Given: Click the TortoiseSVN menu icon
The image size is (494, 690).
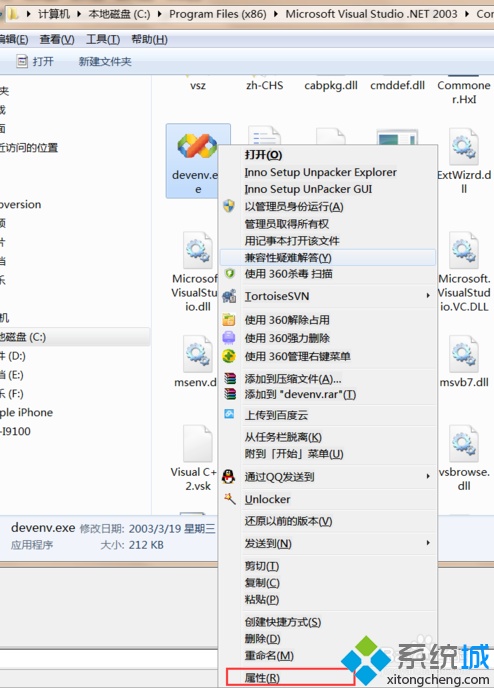Looking at the screenshot, I should point(229,296).
